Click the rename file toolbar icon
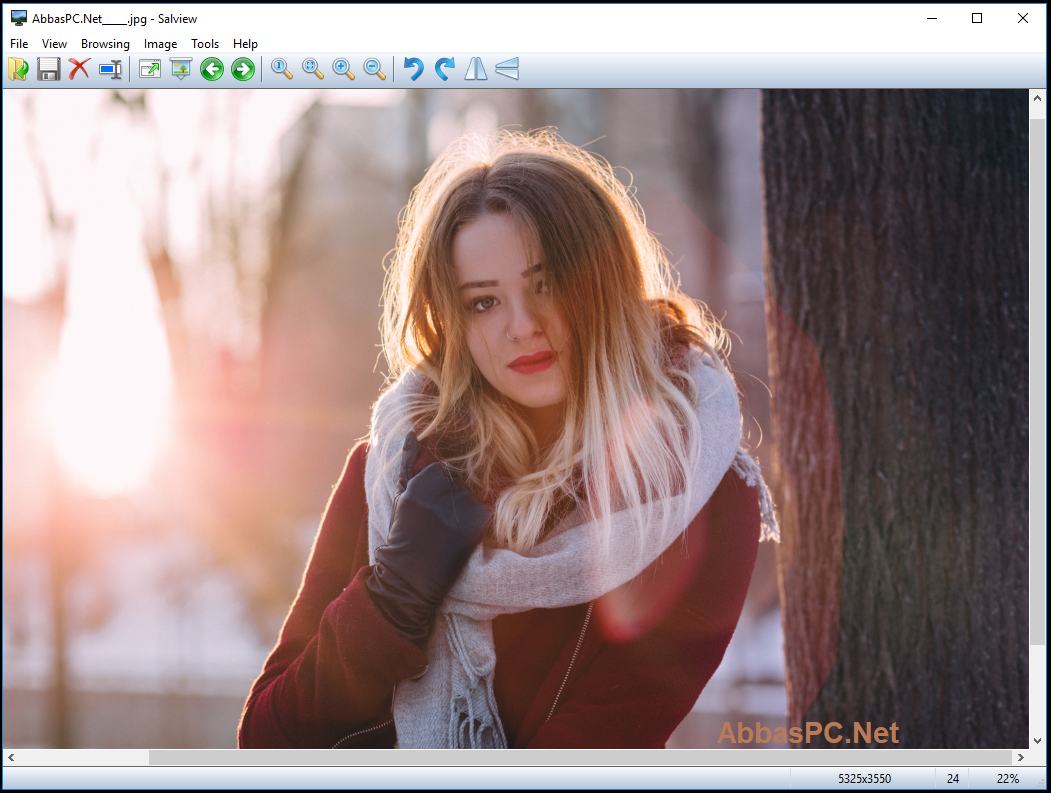Image resolution: width=1051 pixels, height=793 pixels. [110, 69]
